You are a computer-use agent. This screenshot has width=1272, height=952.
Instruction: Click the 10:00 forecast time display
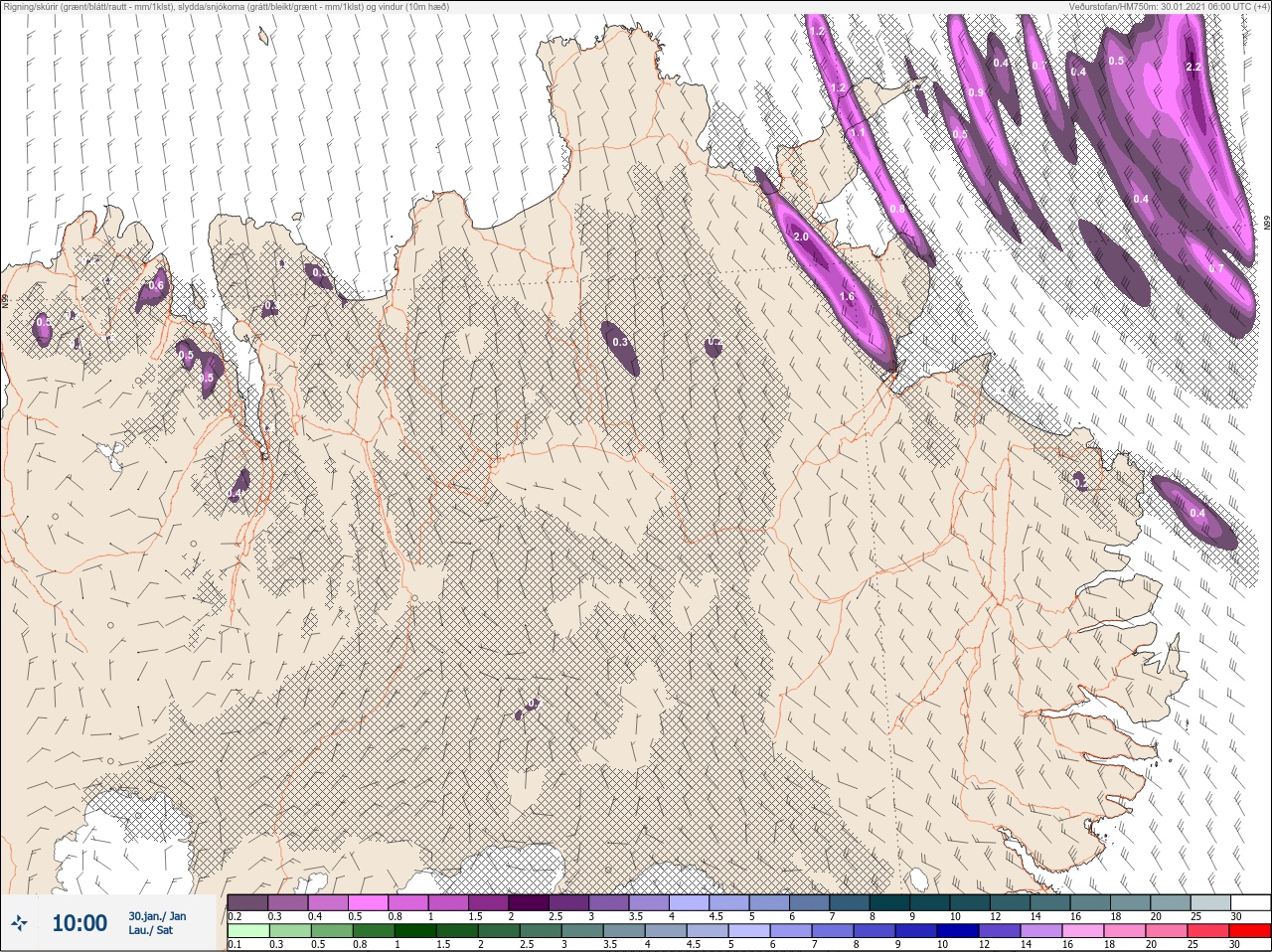coord(79,923)
